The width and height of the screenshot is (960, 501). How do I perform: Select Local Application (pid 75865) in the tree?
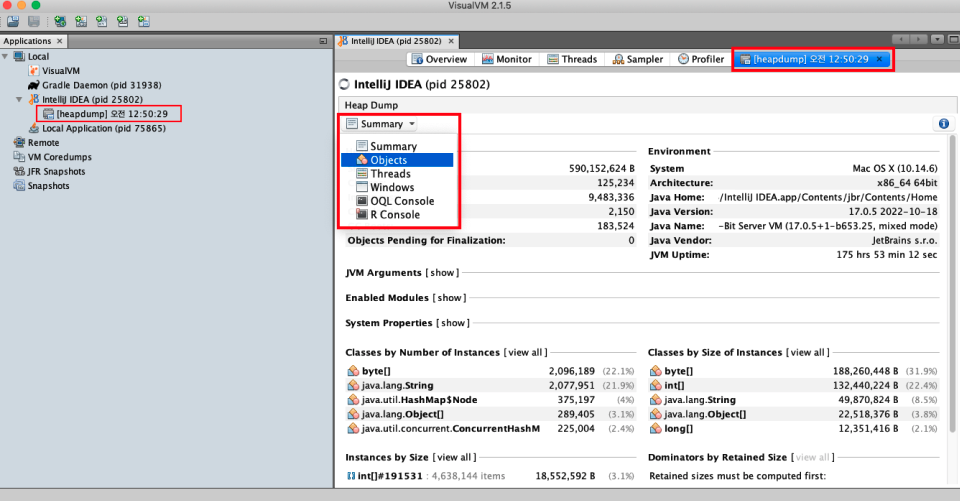point(97,128)
